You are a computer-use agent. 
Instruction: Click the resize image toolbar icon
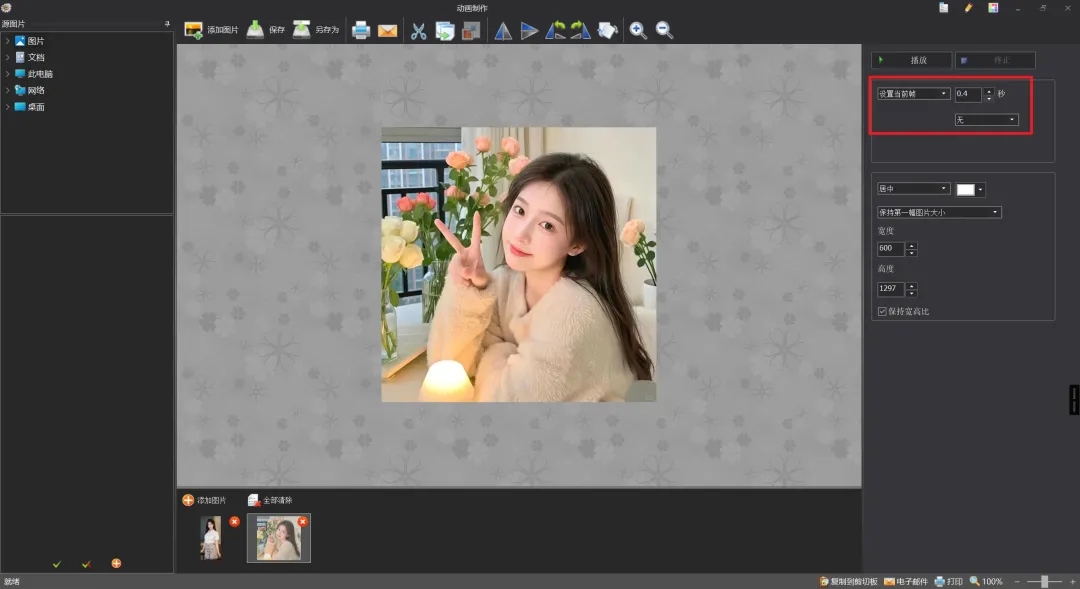coord(471,31)
